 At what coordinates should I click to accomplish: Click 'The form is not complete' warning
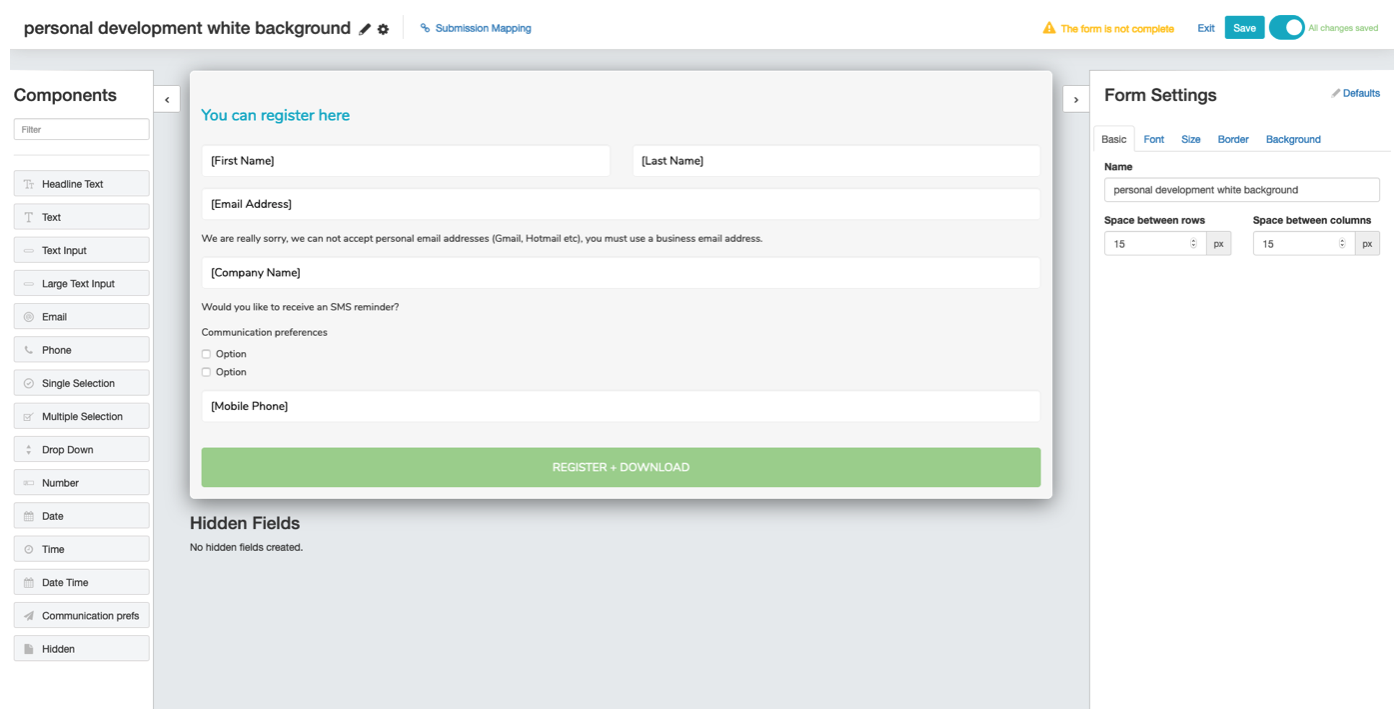1117,29
